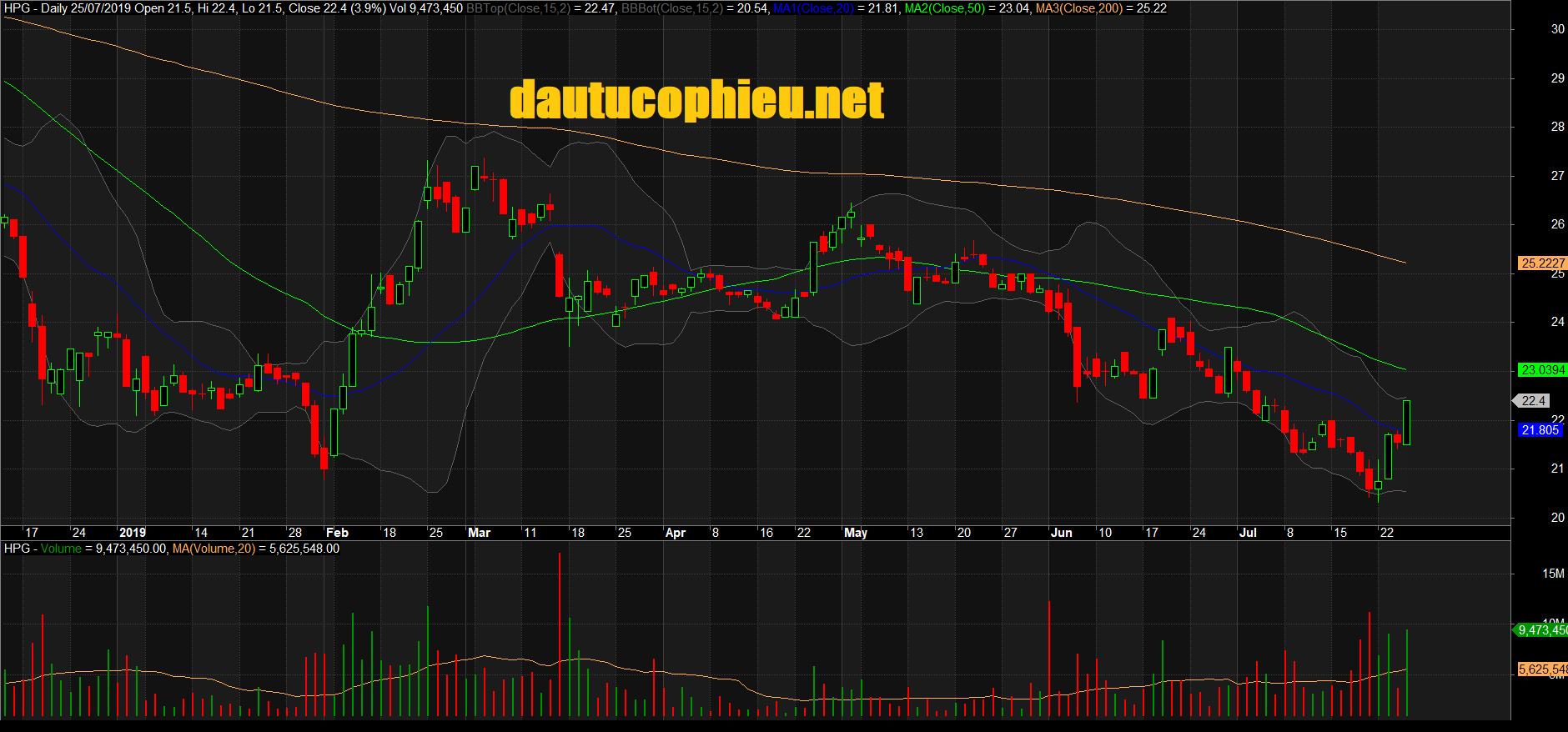Click the last green candle at 22.4
This screenshot has height=732, width=1568.
1407,422
